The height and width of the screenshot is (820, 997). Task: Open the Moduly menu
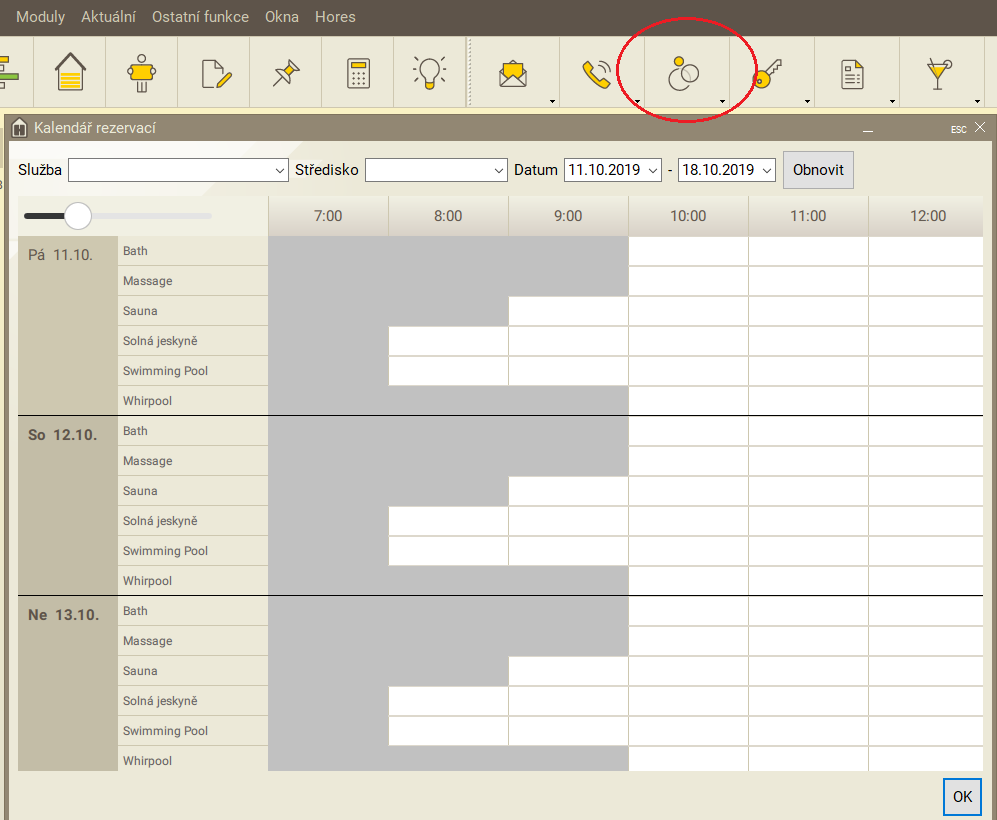[x=40, y=17]
